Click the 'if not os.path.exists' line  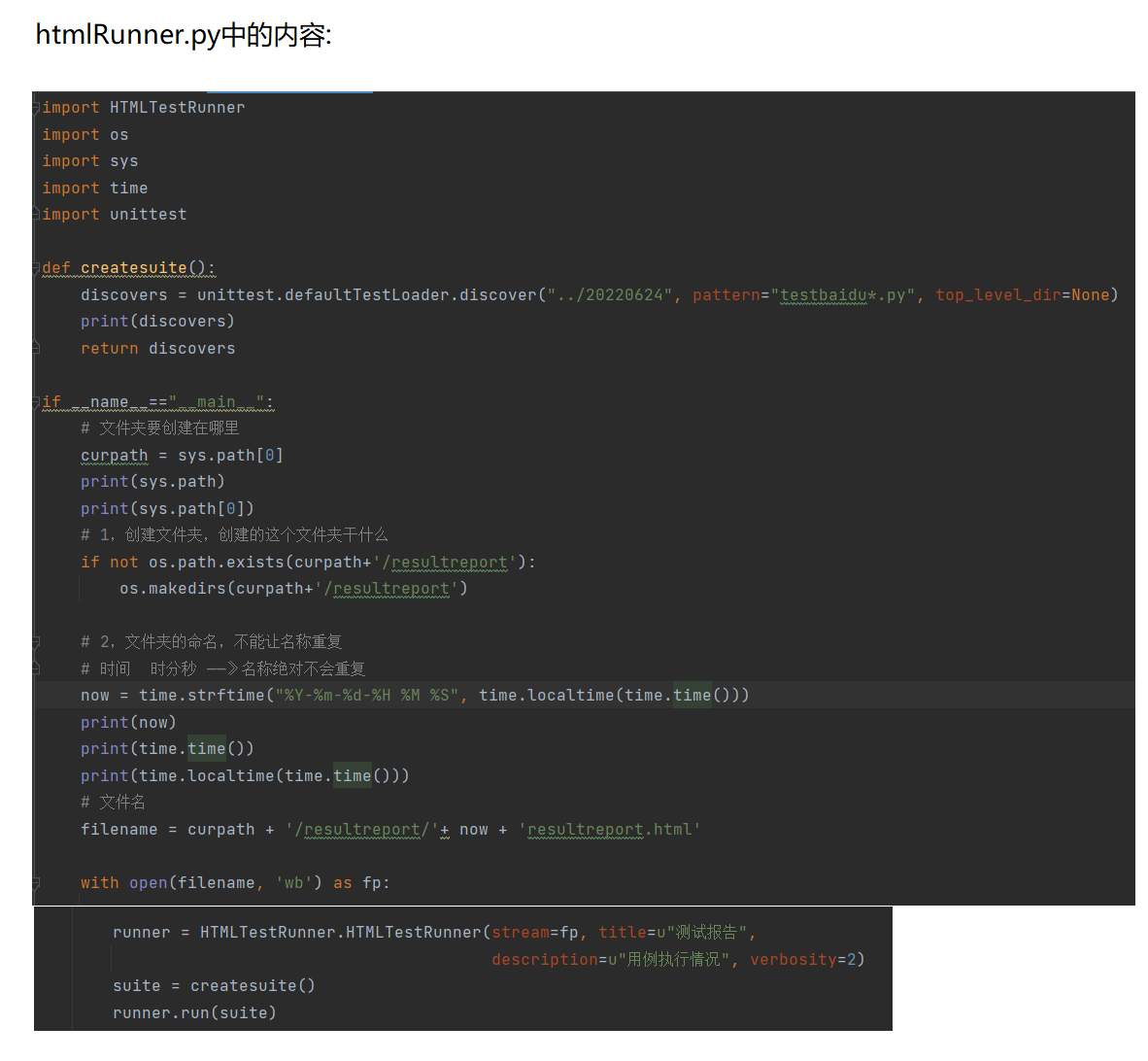(x=308, y=563)
